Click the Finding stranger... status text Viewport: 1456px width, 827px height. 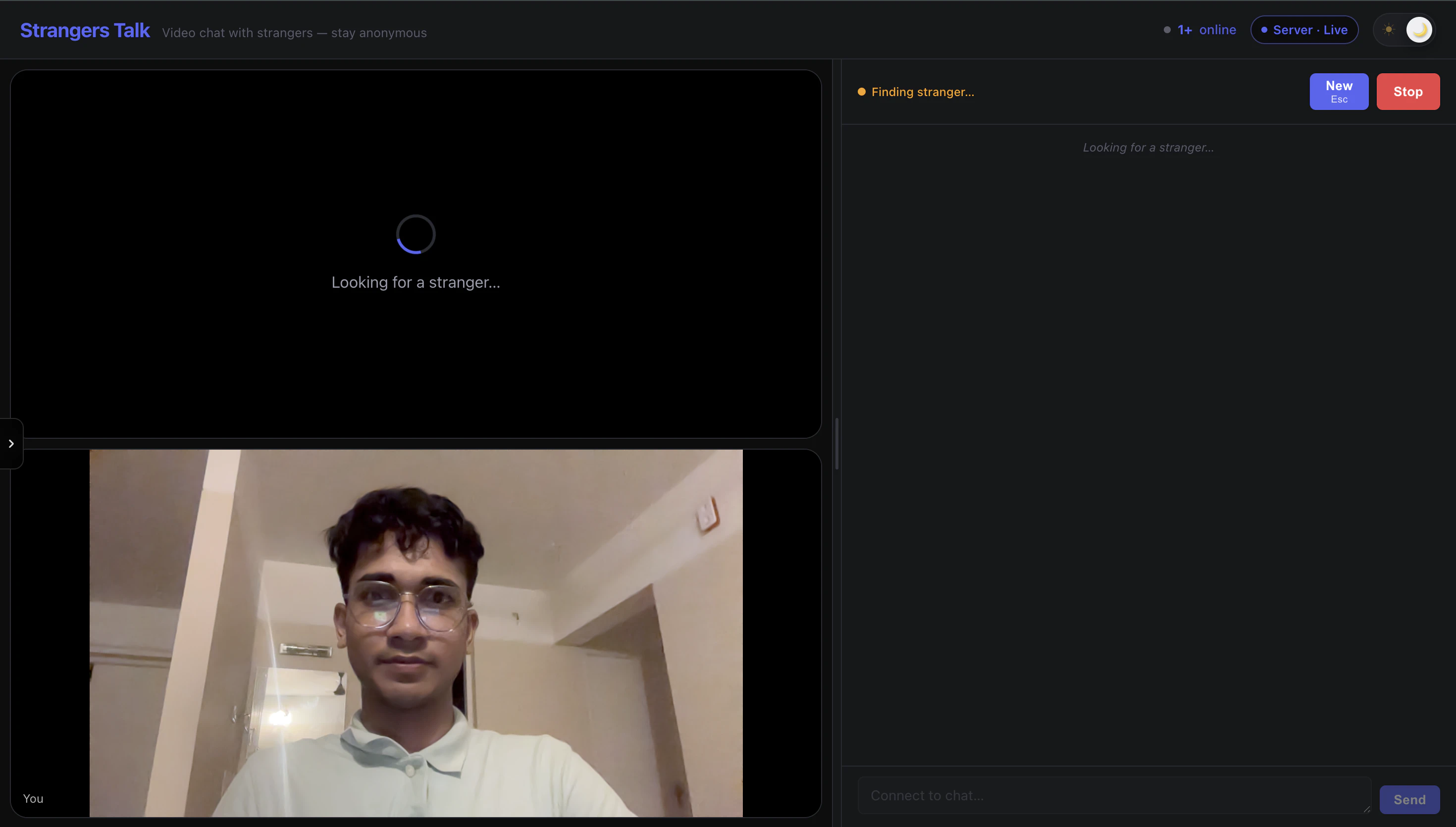pyautogui.click(x=922, y=92)
